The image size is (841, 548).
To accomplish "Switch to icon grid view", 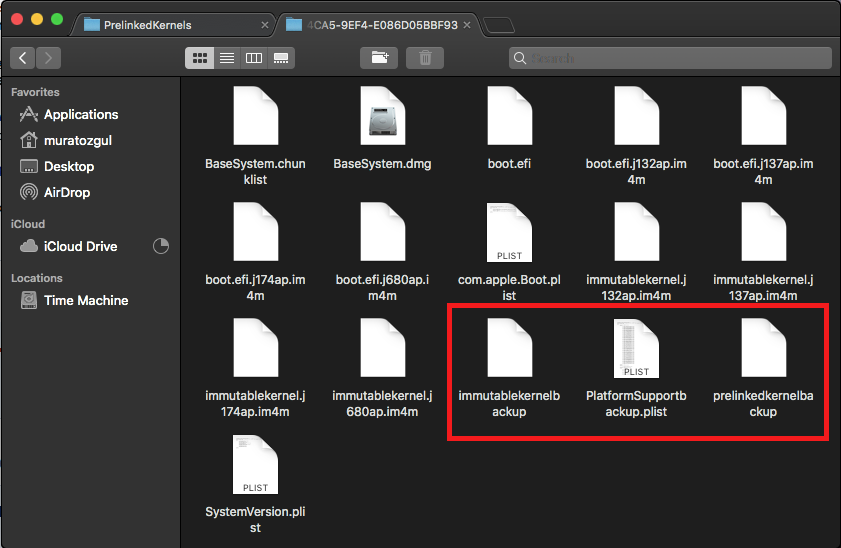I will point(200,58).
